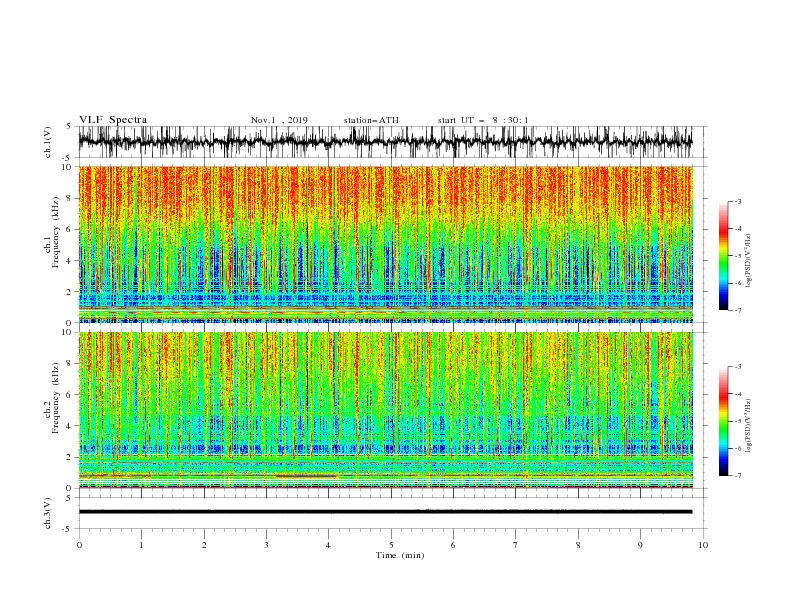Click the "ch.1(V)" waveform axis label
792x612 pixels.
click(x=48, y=142)
